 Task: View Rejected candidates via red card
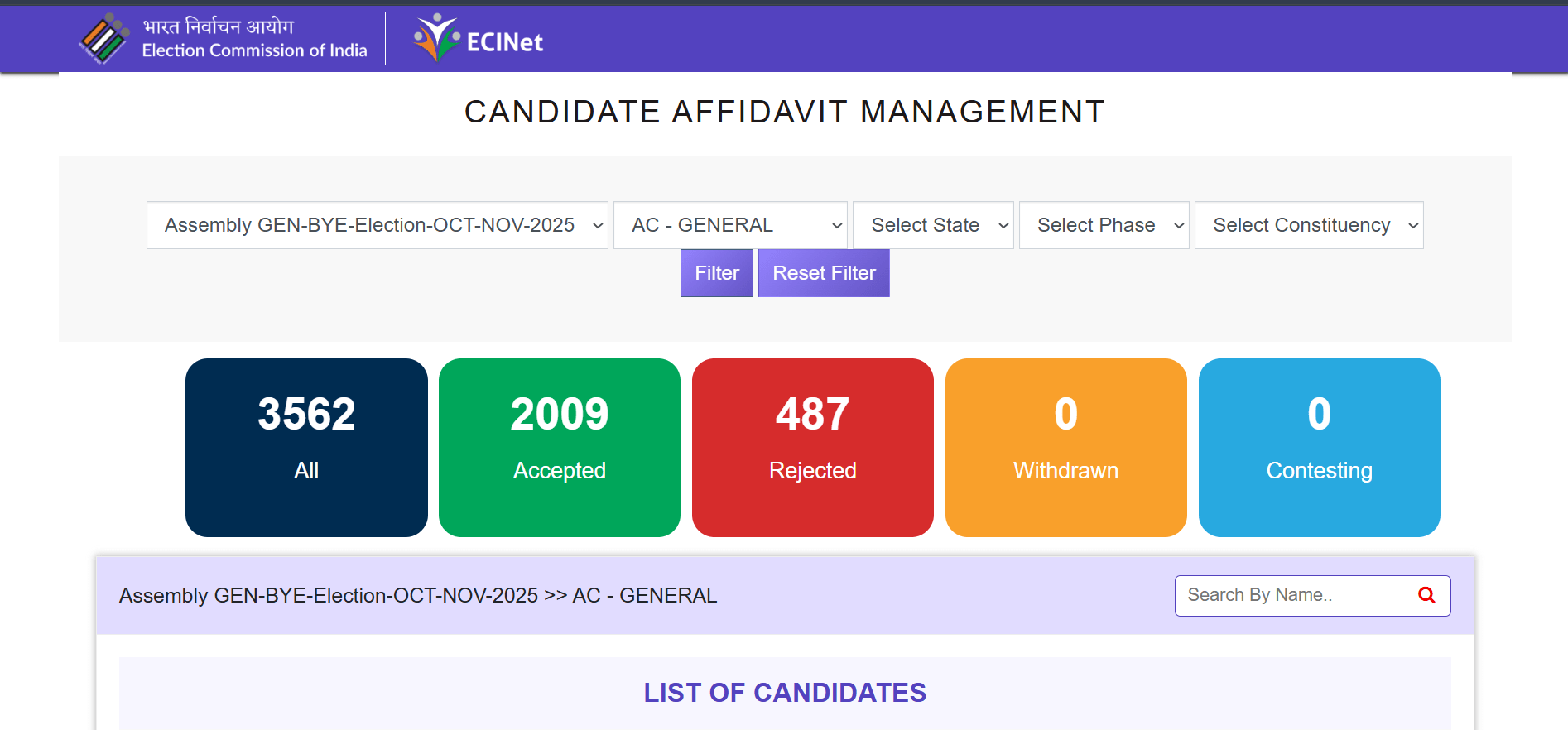813,447
